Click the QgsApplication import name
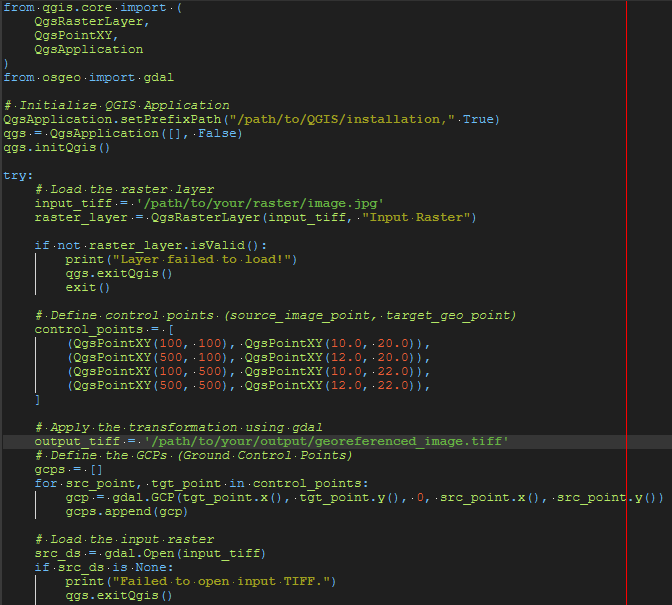The image size is (672, 605). point(89,49)
